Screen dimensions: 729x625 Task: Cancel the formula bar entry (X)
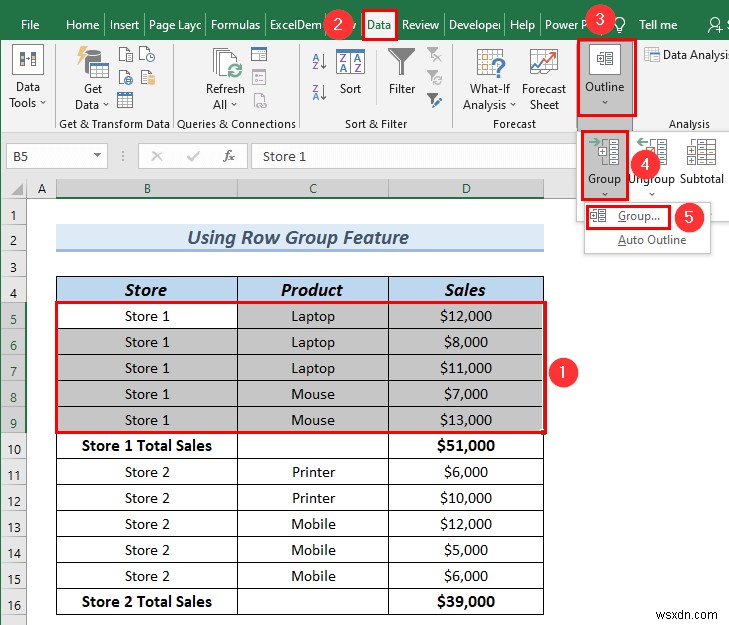point(157,156)
